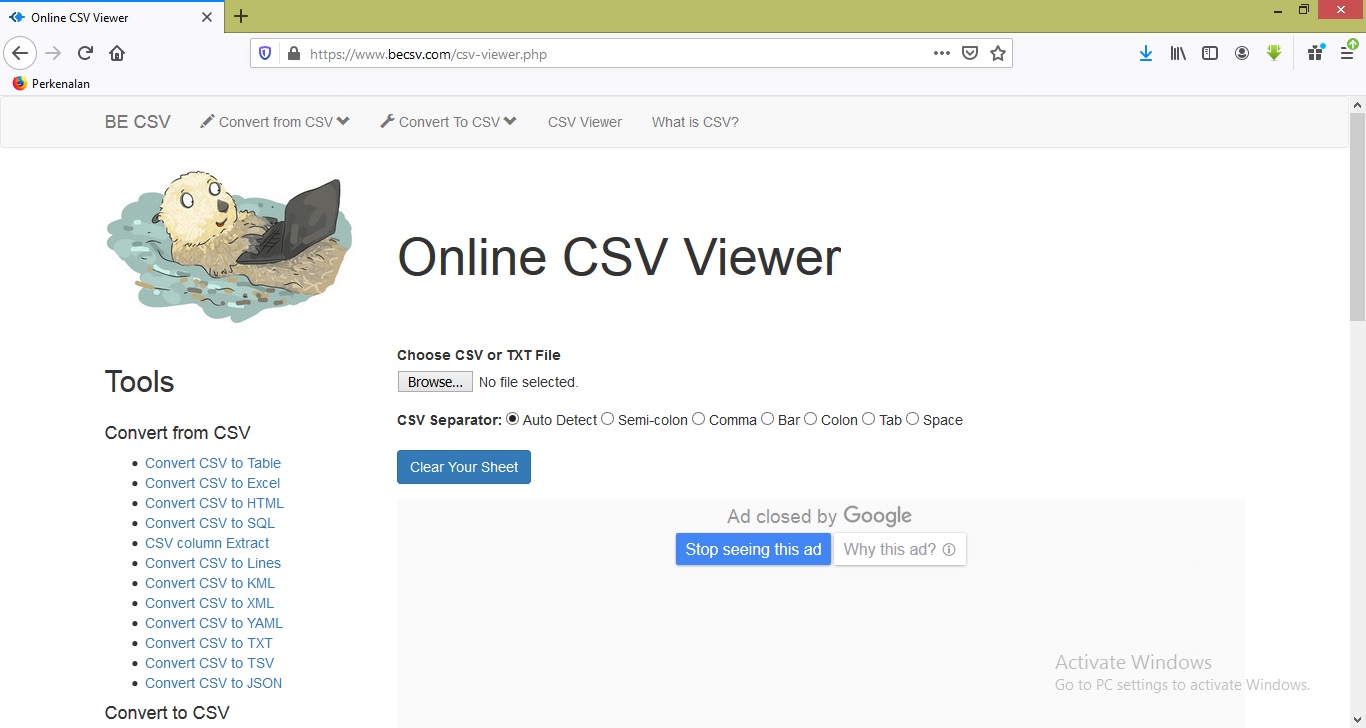Expand the Convert To CSV dropdown

tap(448, 122)
